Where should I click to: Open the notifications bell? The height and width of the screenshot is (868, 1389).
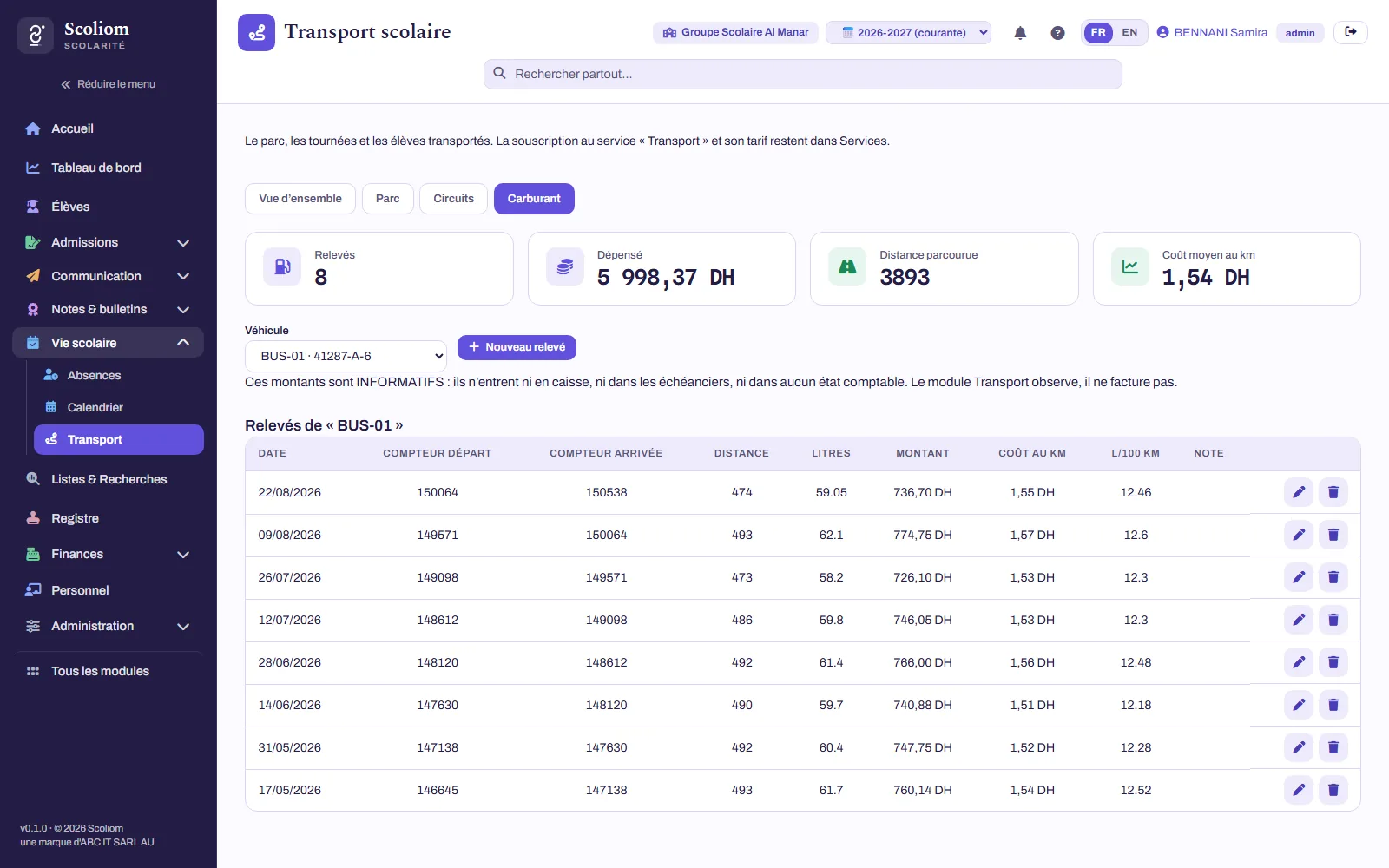(1020, 33)
